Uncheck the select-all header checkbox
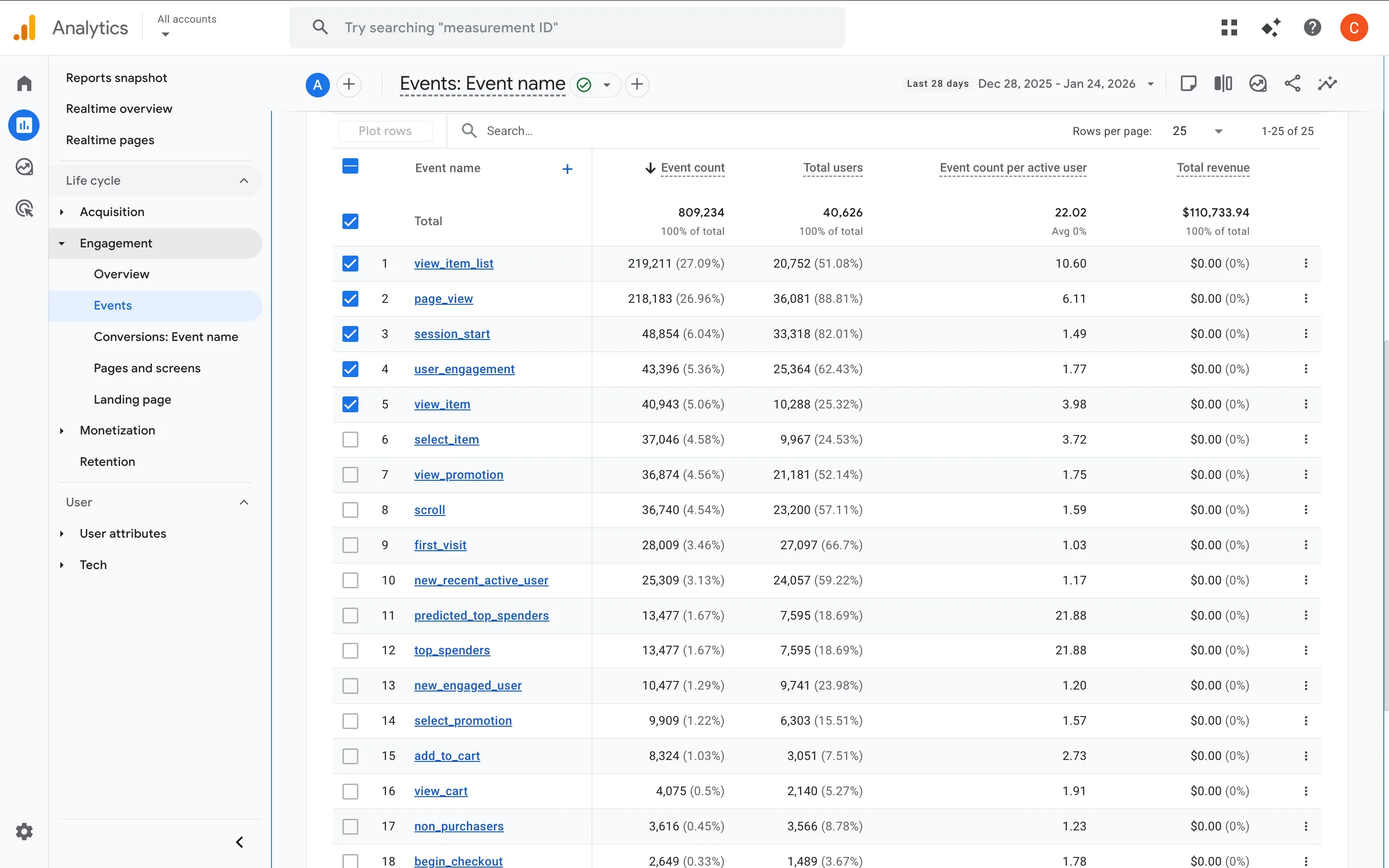The image size is (1389, 868). (351, 166)
